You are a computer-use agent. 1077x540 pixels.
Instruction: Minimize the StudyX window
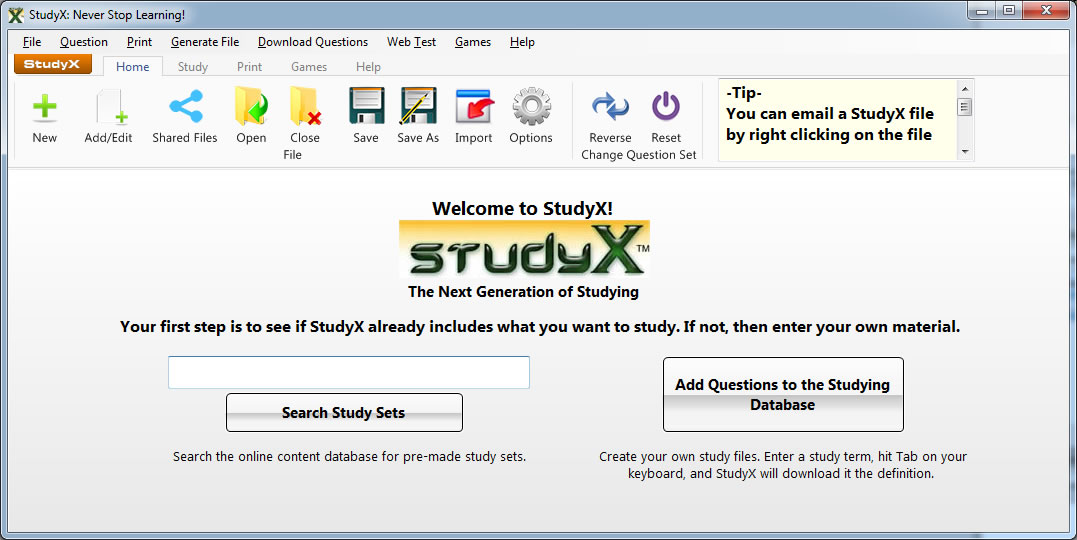click(x=982, y=10)
